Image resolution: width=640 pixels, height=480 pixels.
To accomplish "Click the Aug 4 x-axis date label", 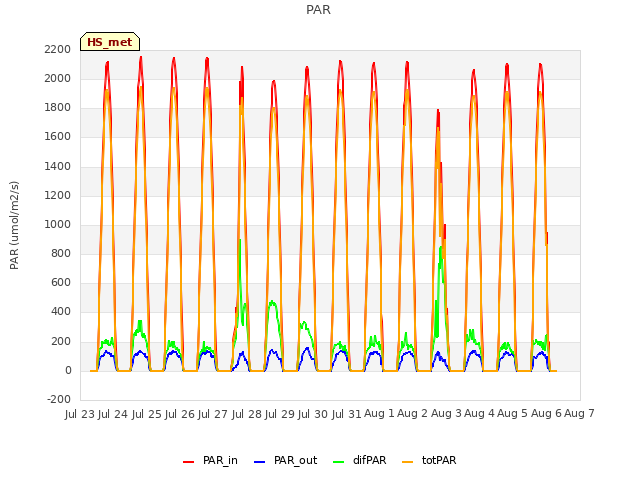I will coord(479,414).
